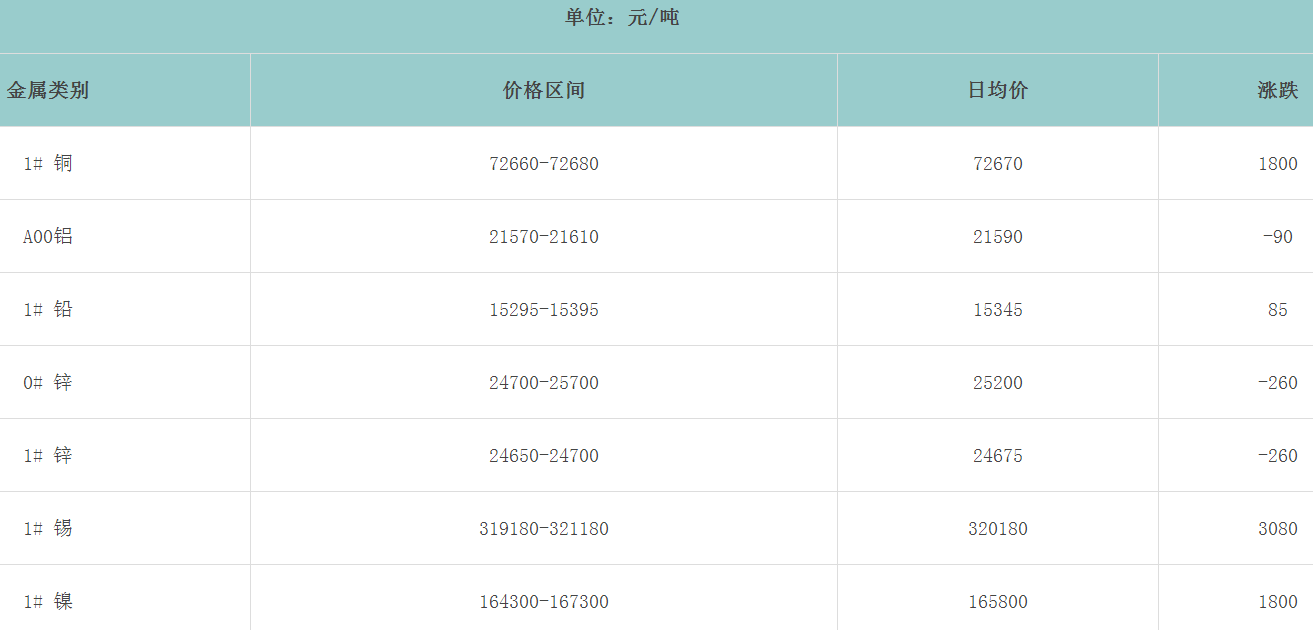1313x630 pixels.
Task: Click the 价格区间 column header
Action: (x=543, y=90)
